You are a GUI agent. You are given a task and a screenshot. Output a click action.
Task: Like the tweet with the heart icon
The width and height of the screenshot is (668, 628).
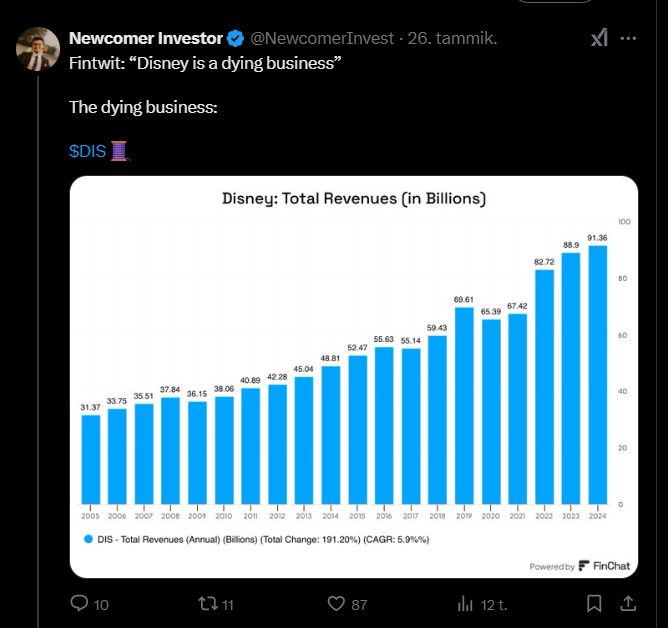click(x=337, y=604)
